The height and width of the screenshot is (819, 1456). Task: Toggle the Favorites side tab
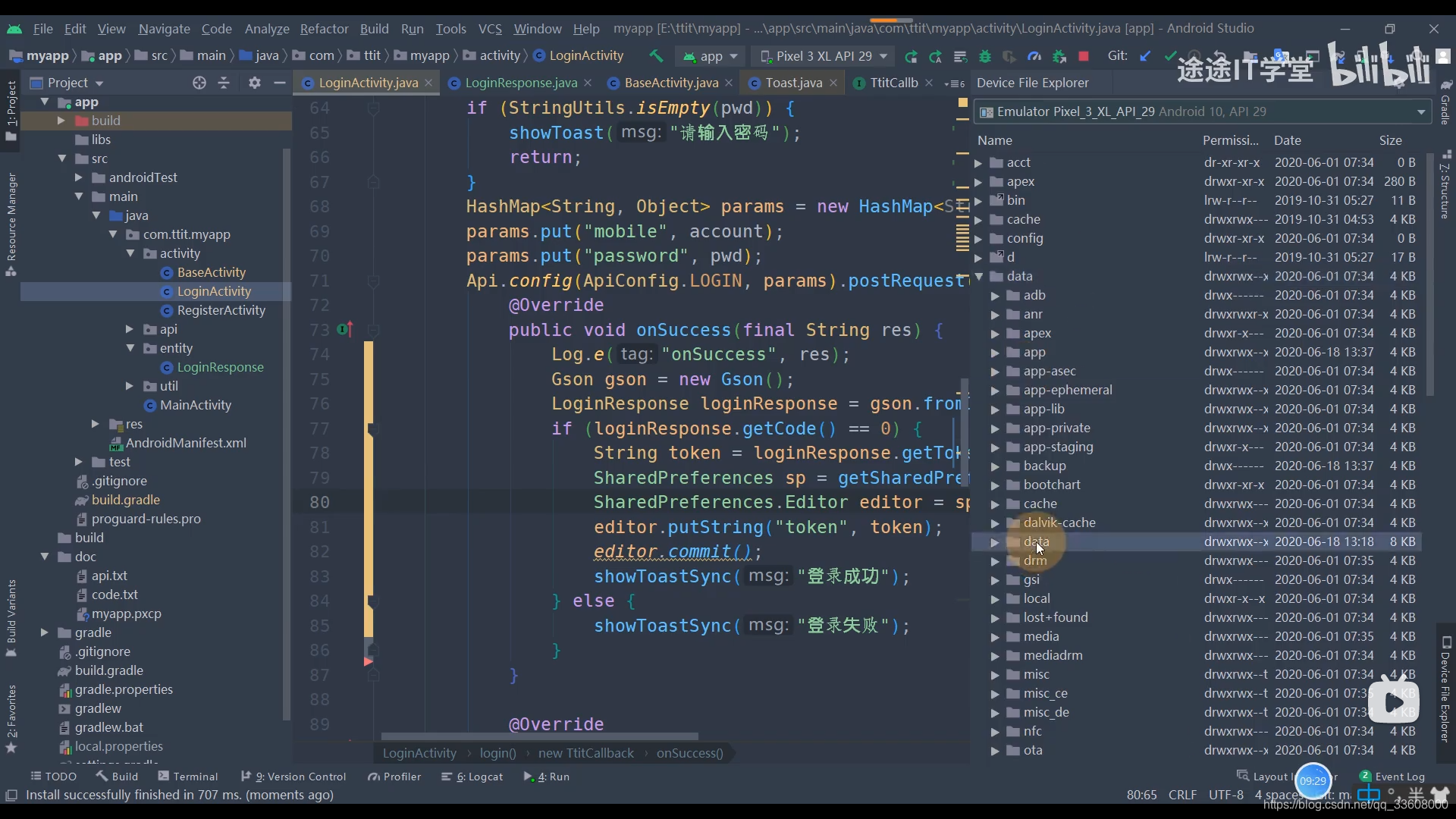pos(11,719)
